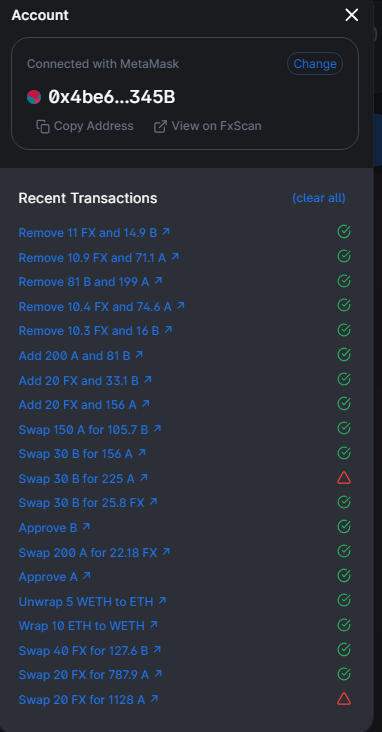The image size is (382, 732).
Task: Click green checkmark next to Approve B
Action: pos(344,527)
